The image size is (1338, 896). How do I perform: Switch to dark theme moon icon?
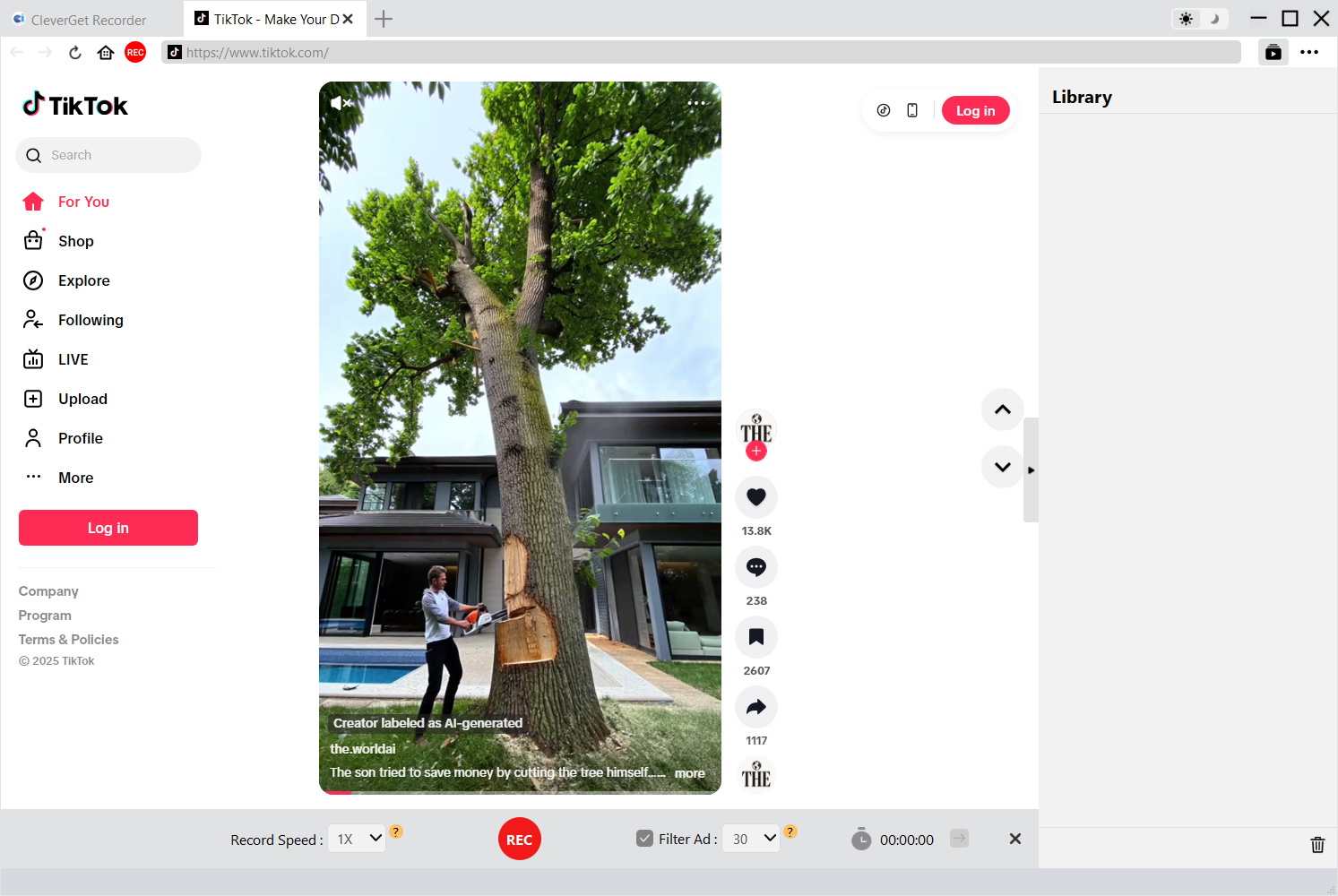coord(1215,19)
